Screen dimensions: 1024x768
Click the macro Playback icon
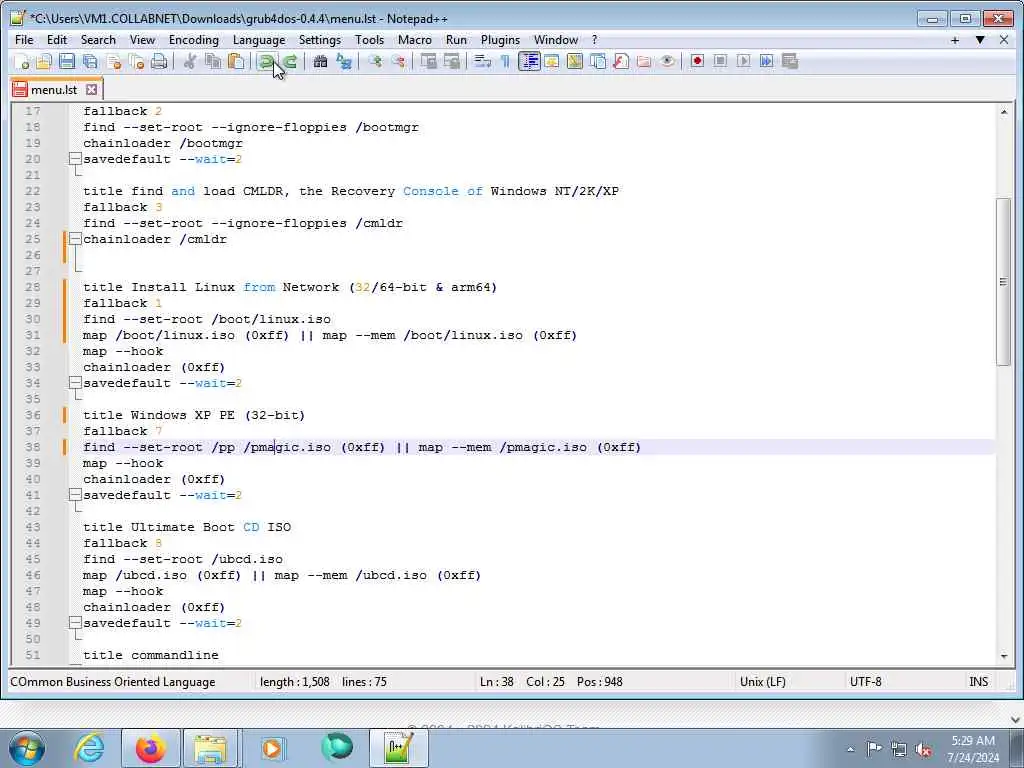[743, 61]
